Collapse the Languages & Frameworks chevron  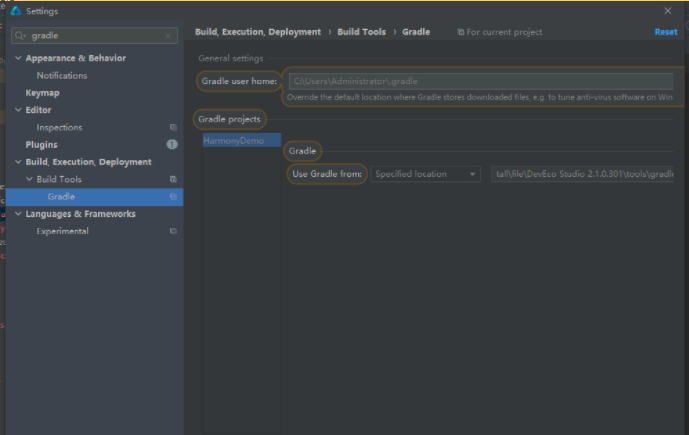(x=18, y=214)
